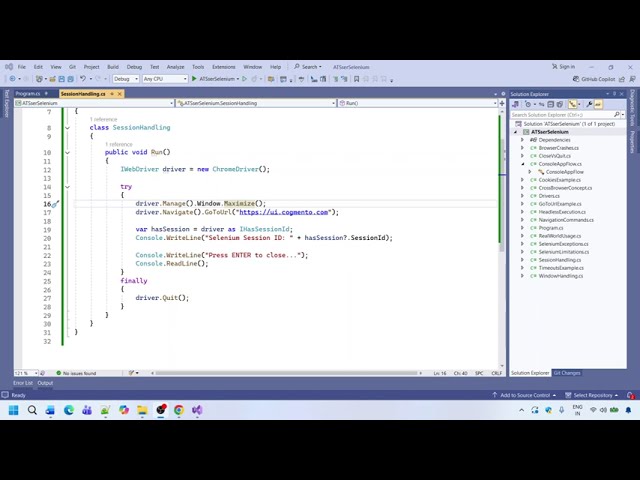Open File Explorer from the taskbar
The width and height of the screenshot is (640, 480).
[x=142, y=410]
